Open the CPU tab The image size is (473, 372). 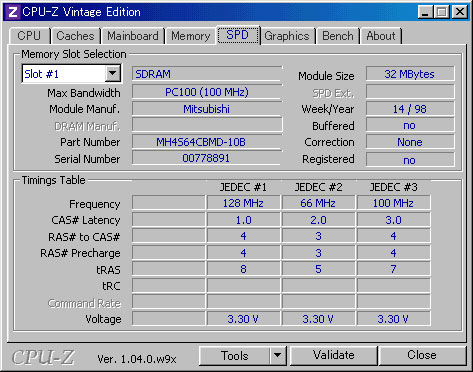(x=30, y=36)
